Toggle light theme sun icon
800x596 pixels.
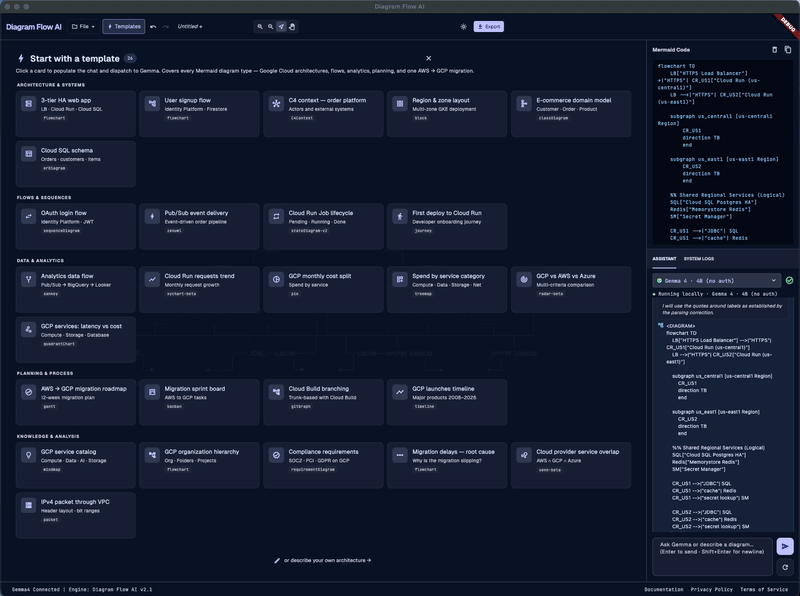(463, 27)
